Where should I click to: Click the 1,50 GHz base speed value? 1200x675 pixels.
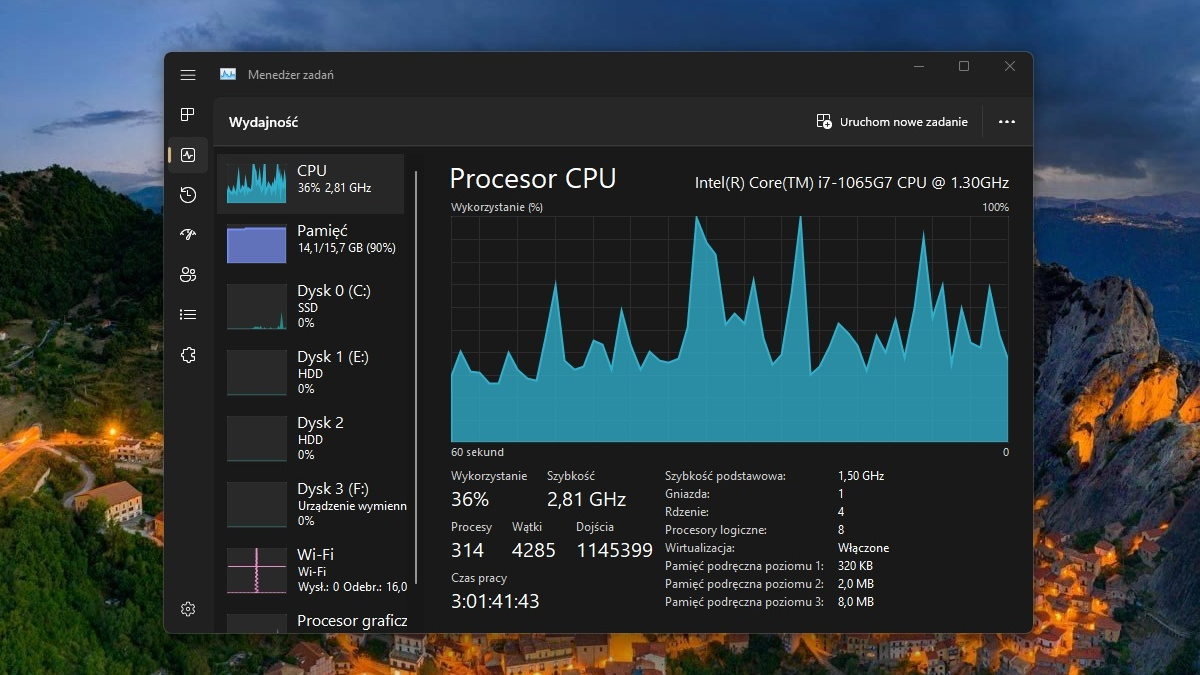click(861, 476)
